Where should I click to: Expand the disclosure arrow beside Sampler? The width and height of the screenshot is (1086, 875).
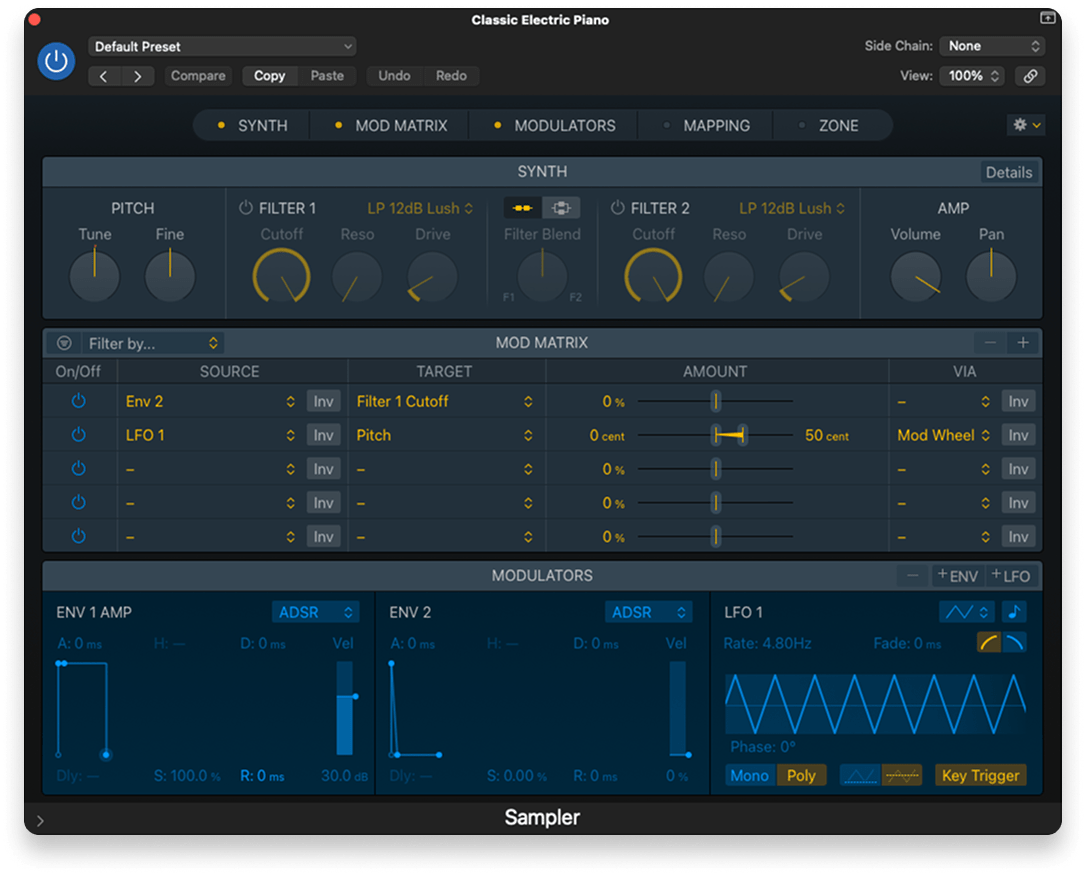click(x=40, y=821)
